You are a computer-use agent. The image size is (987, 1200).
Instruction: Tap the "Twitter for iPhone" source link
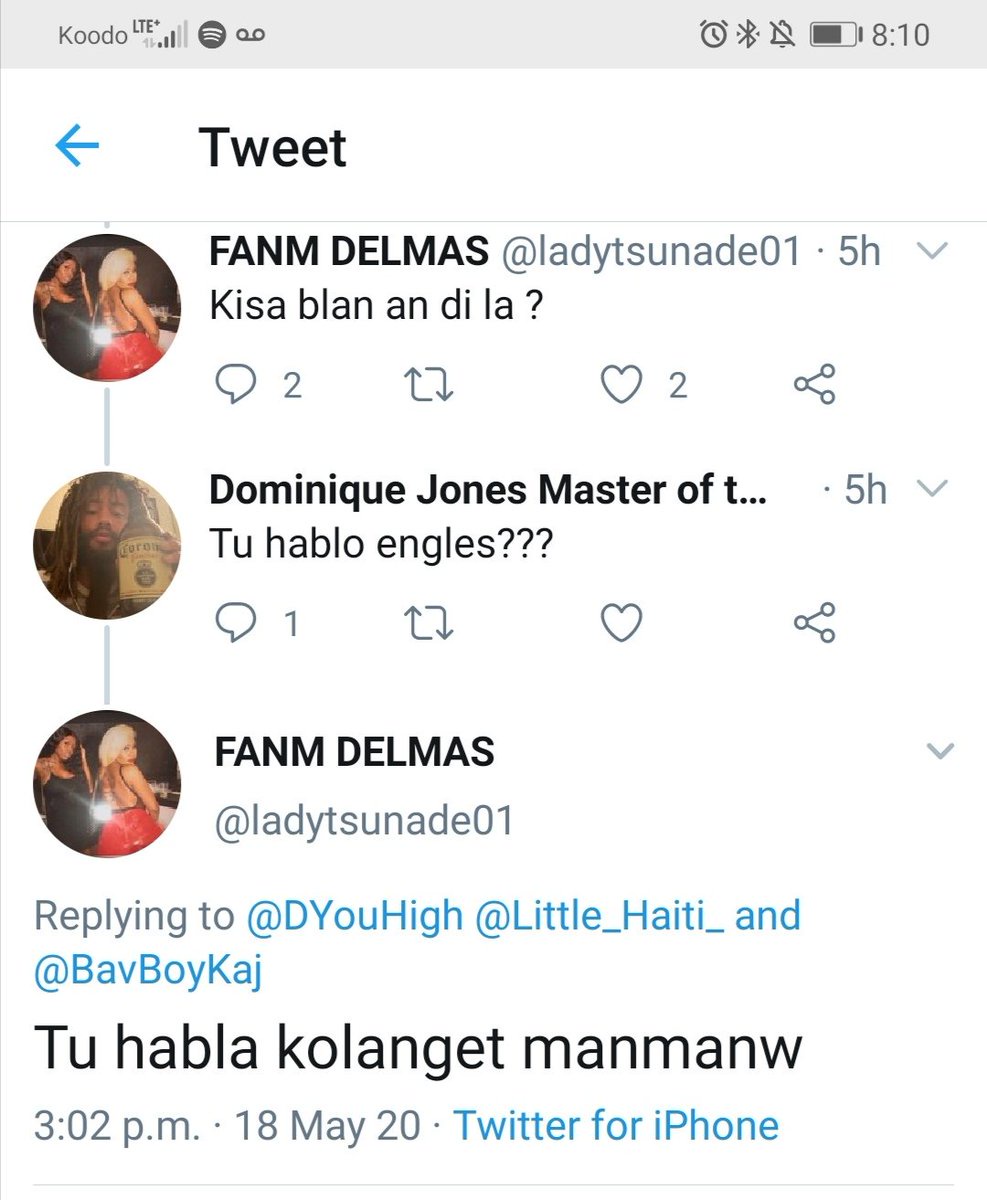[616, 1125]
